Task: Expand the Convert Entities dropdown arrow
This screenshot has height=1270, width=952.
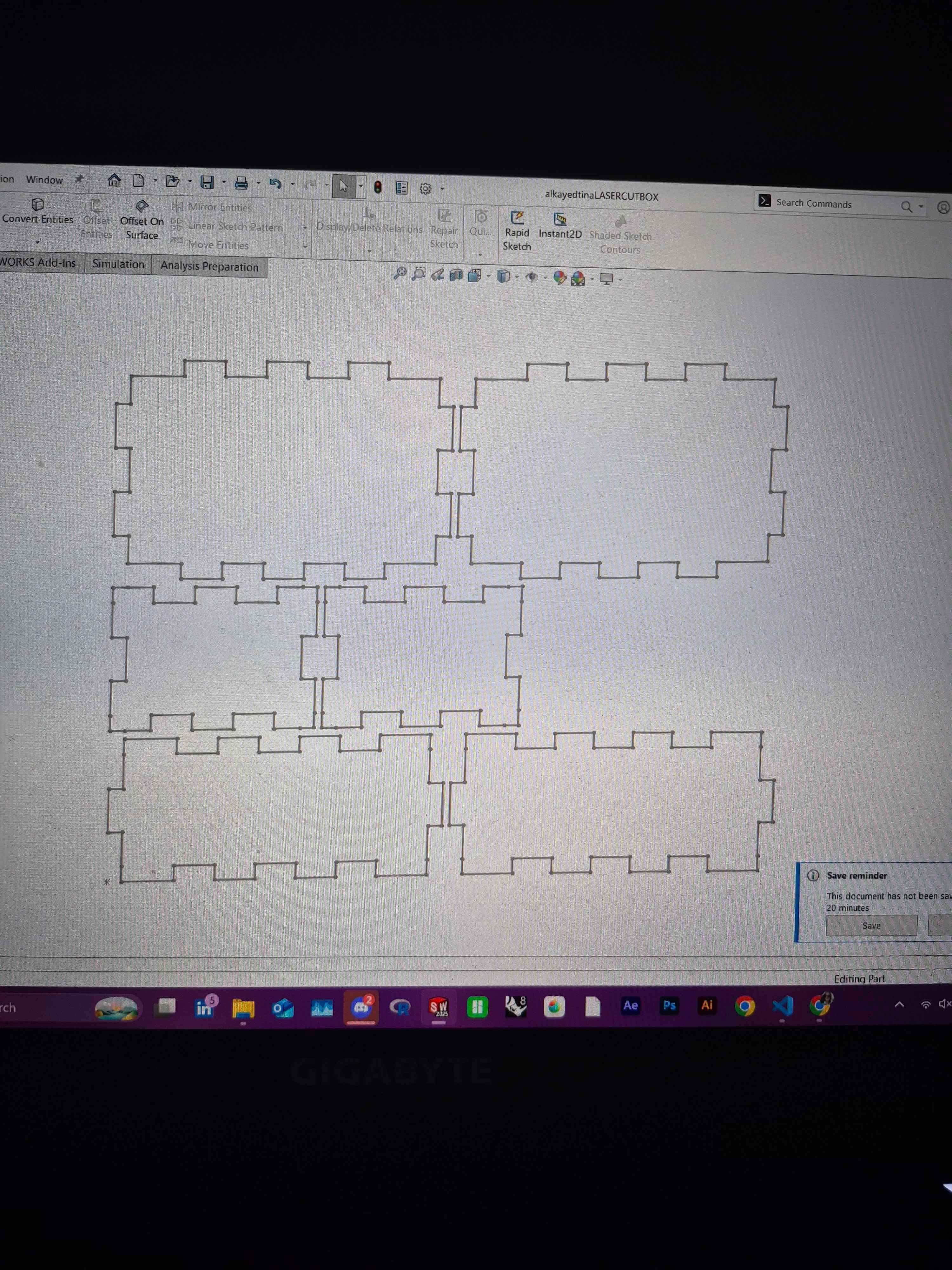Action: click(x=37, y=242)
